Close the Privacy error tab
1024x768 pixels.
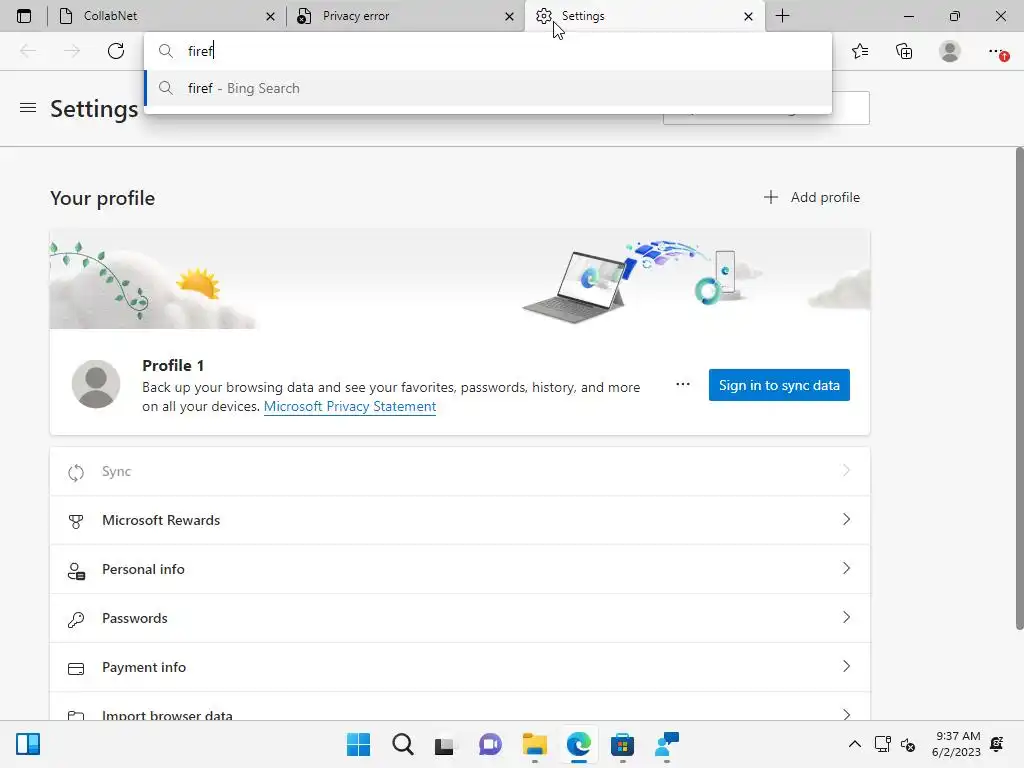pyautogui.click(x=509, y=16)
